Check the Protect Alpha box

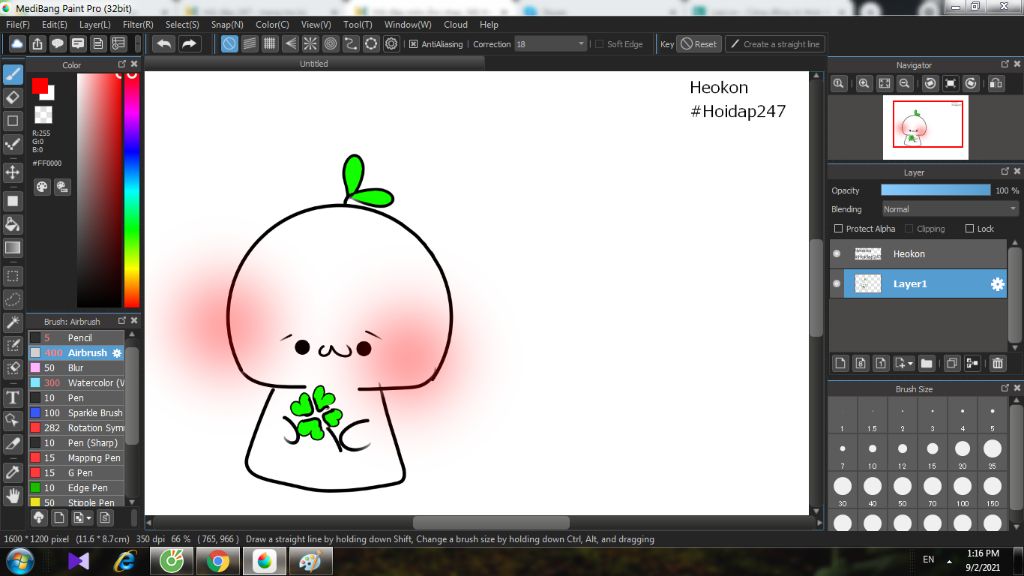tap(839, 229)
